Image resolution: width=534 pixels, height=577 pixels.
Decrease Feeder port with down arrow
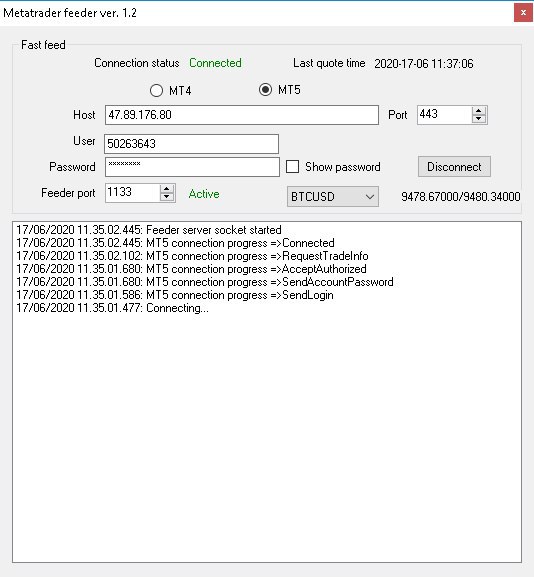167,197
